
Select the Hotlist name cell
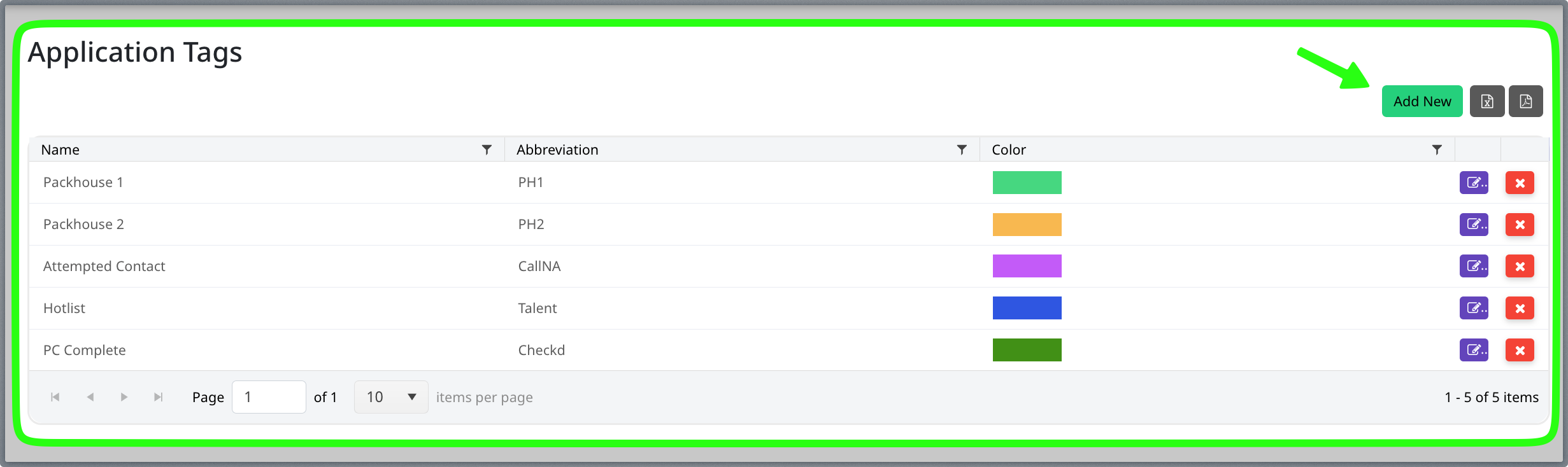pyautogui.click(x=267, y=308)
